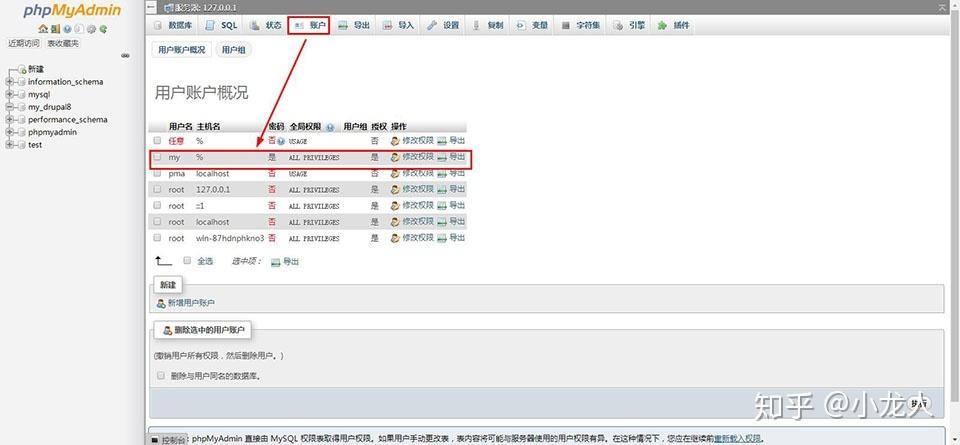The width and height of the screenshot is (960, 445).
Task: Collapse the top menu with corner icon
Action: pos(942,7)
